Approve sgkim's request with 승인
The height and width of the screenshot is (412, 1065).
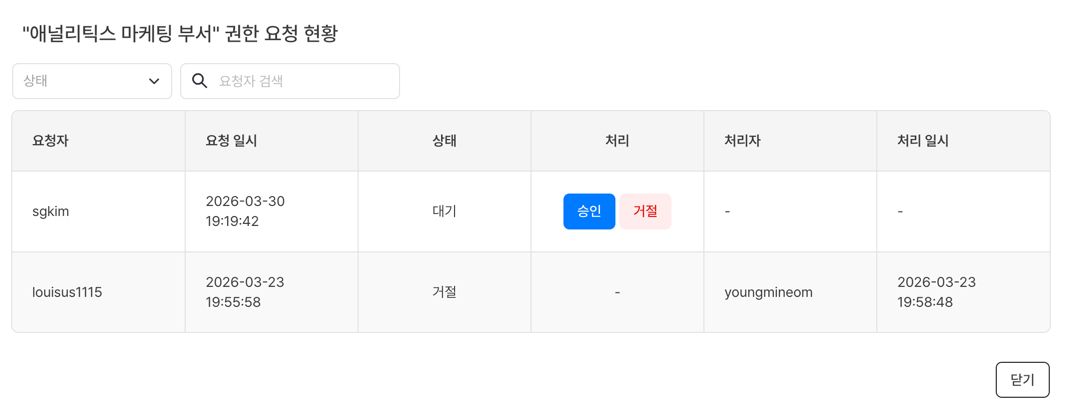click(x=589, y=211)
